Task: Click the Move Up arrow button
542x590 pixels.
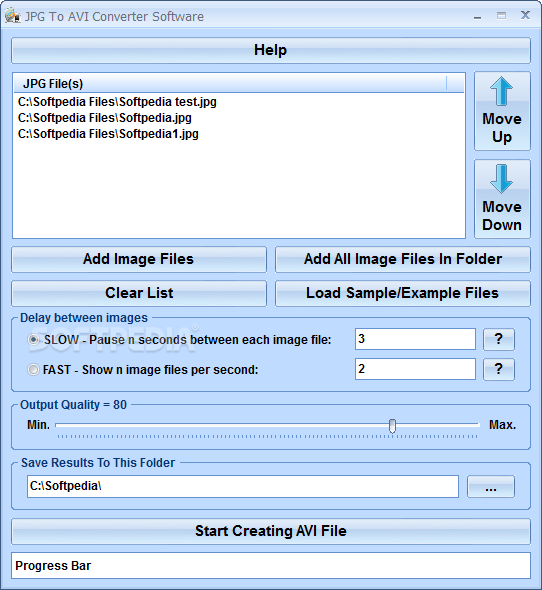Action: point(502,111)
